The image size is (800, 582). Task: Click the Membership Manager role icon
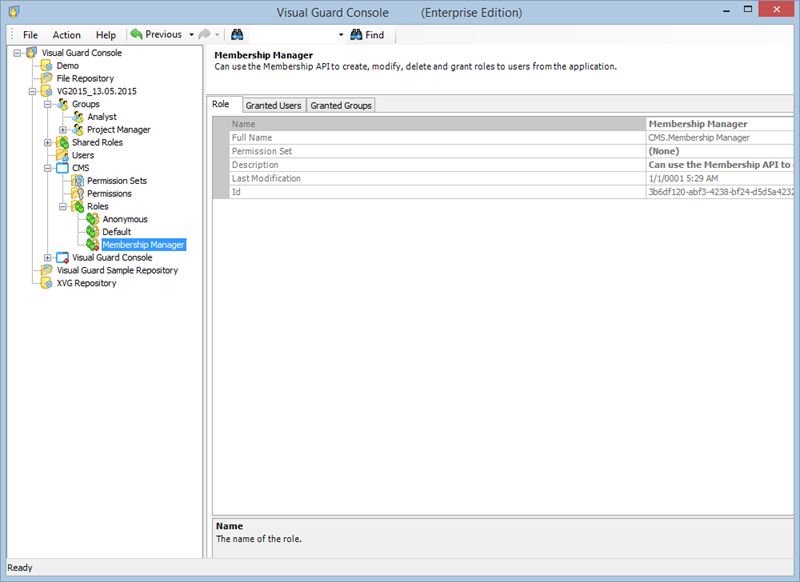(93, 244)
